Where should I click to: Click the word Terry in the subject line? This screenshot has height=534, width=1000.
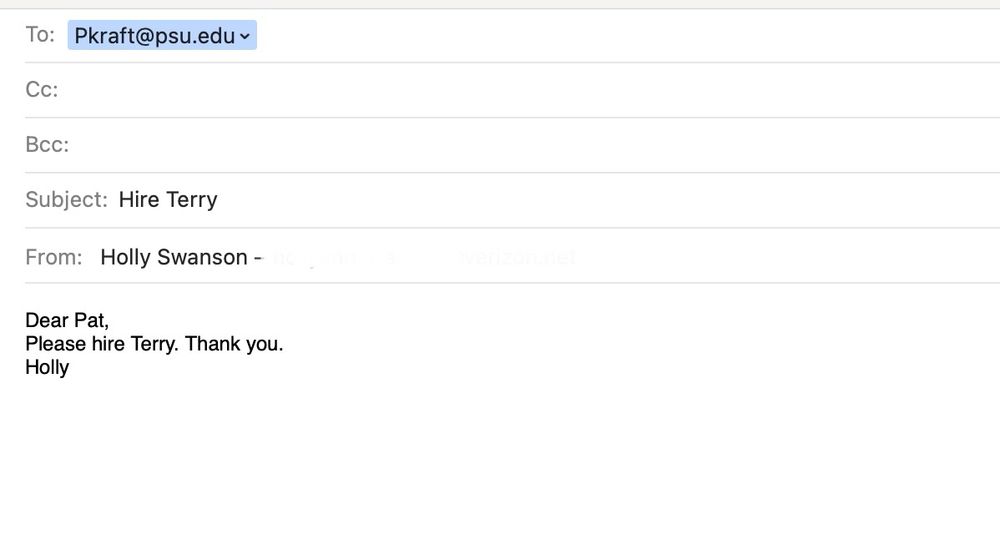(x=192, y=200)
